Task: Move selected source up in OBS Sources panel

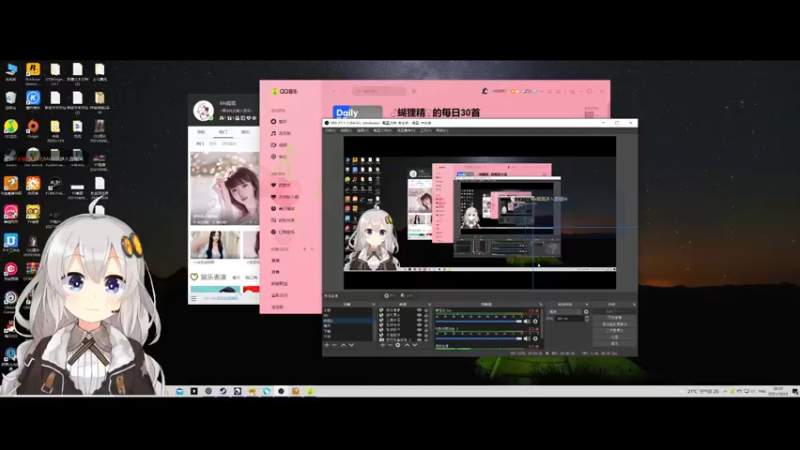Action: click(407, 345)
